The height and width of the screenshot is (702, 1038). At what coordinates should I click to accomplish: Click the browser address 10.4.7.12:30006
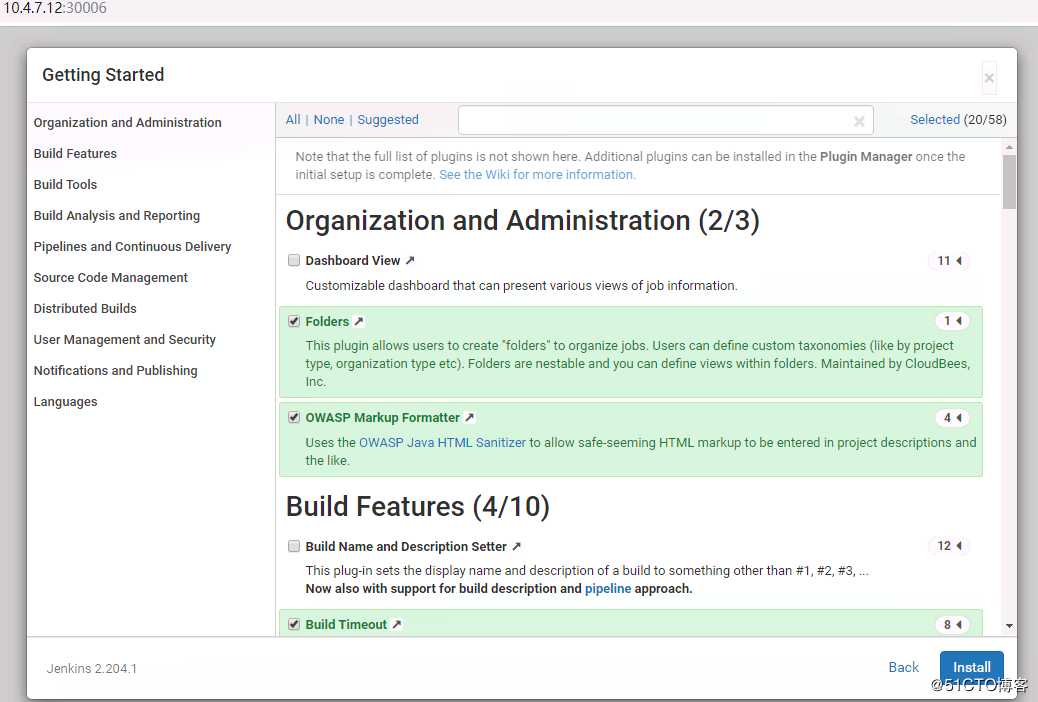coord(55,8)
